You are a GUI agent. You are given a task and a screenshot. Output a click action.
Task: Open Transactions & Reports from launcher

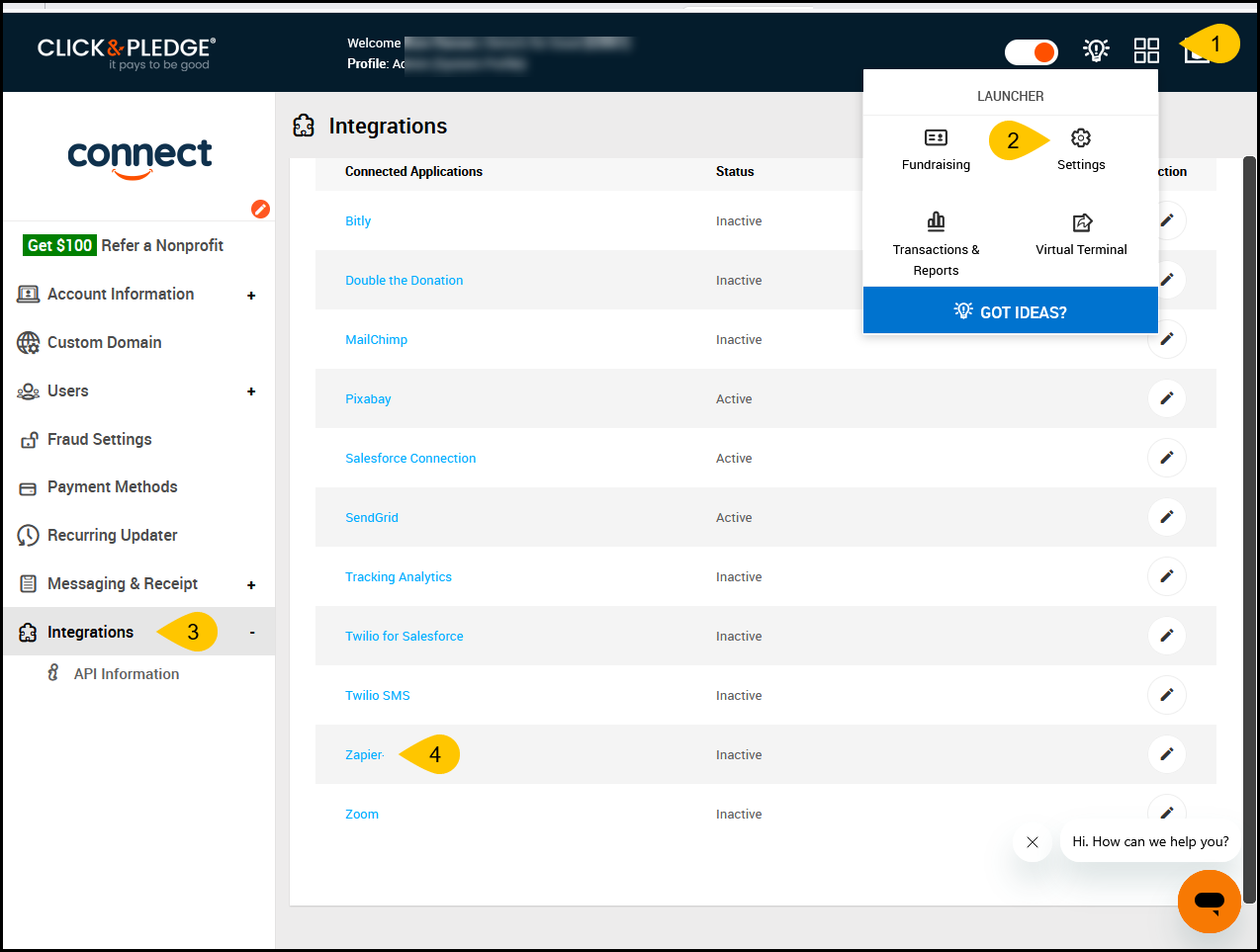coord(936,244)
